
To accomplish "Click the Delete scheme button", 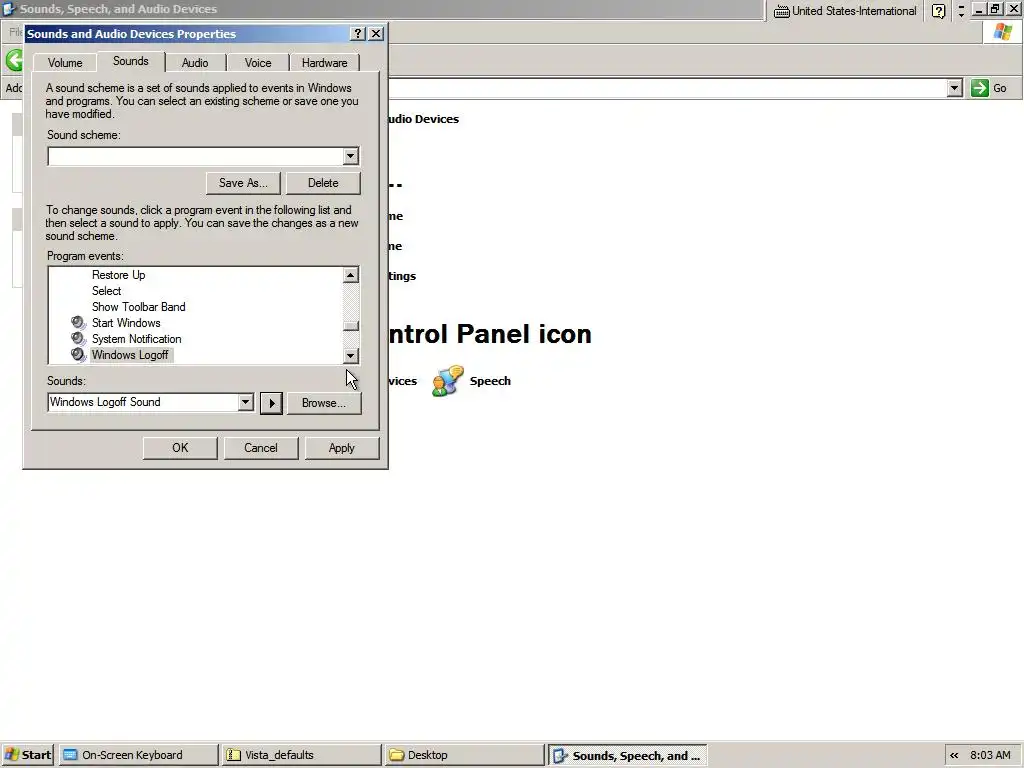I will tap(323, 183).
